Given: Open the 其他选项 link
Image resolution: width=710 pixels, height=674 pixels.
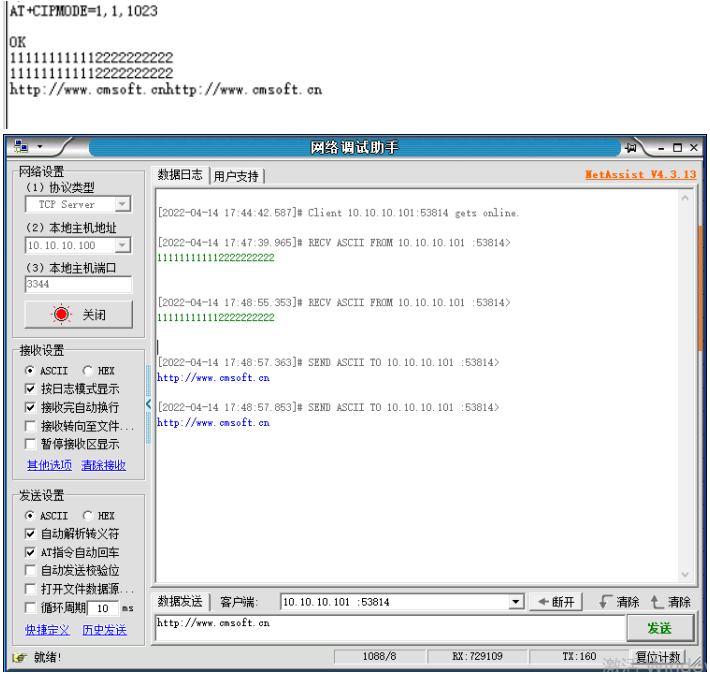Looking at the screenshot, I should [49, 465].
